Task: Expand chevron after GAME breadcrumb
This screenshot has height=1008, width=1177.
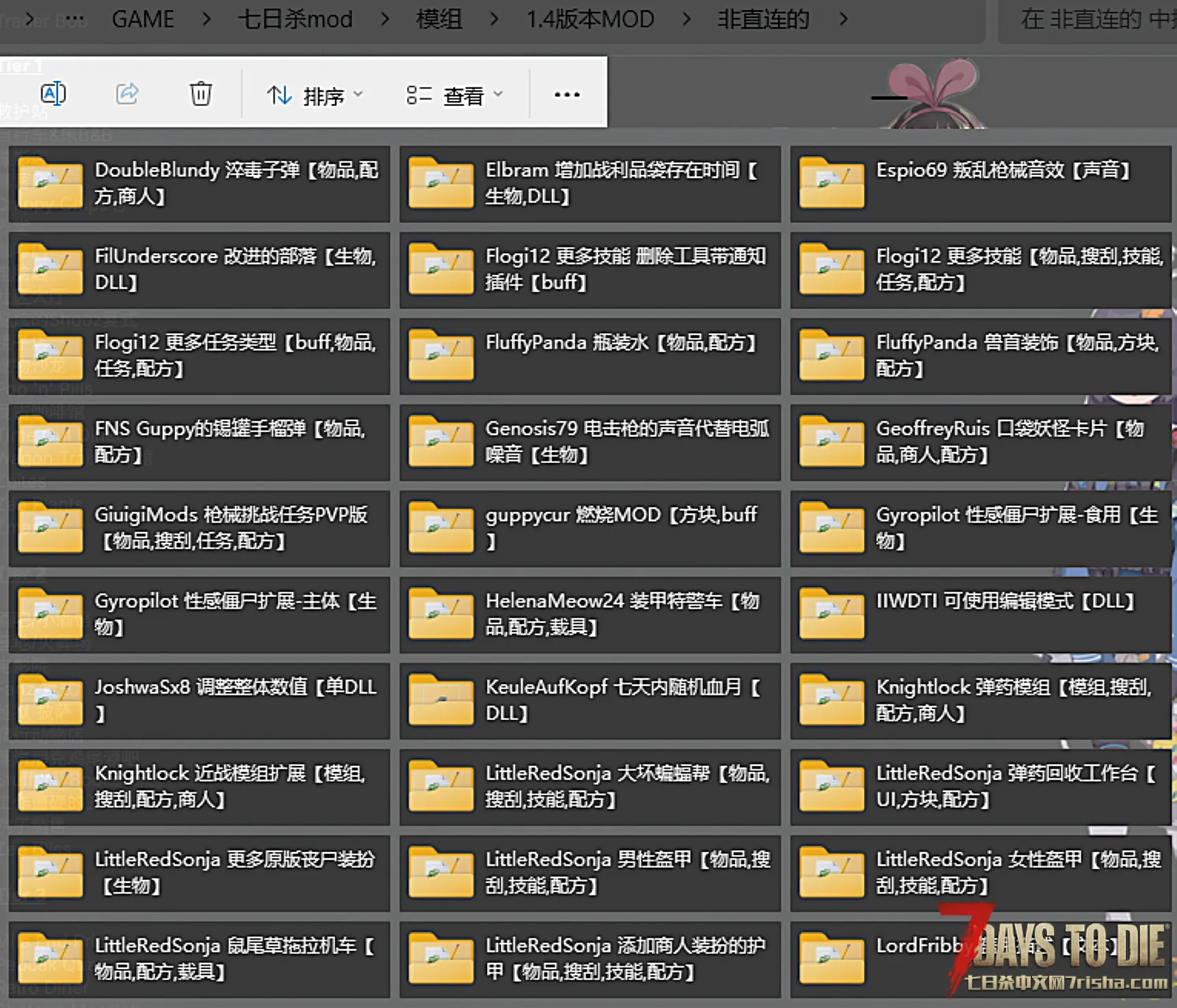Action: coord(207,19)
